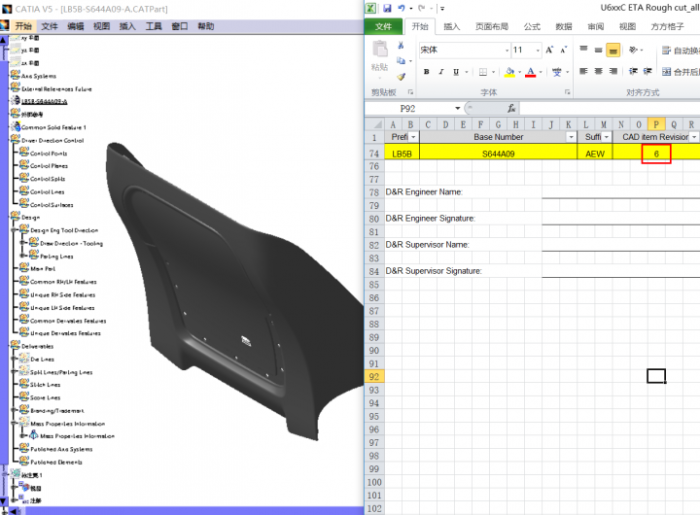Click the Undo arrow in Excel
Image resolution: width=700 pixels, height=515 pixels.
click(x=402, y=7)
